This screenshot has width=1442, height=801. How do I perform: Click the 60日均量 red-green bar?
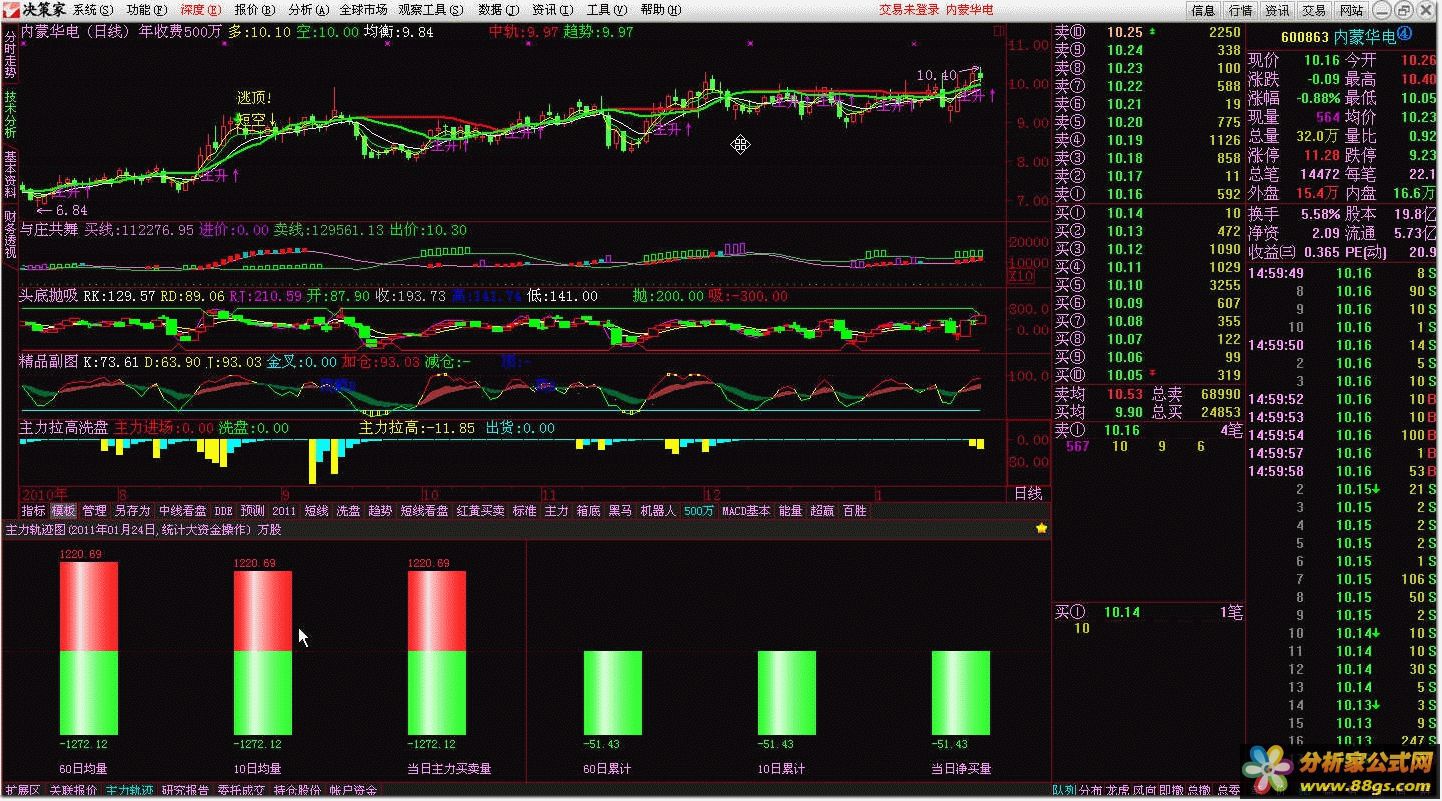[x=89, y=648]
